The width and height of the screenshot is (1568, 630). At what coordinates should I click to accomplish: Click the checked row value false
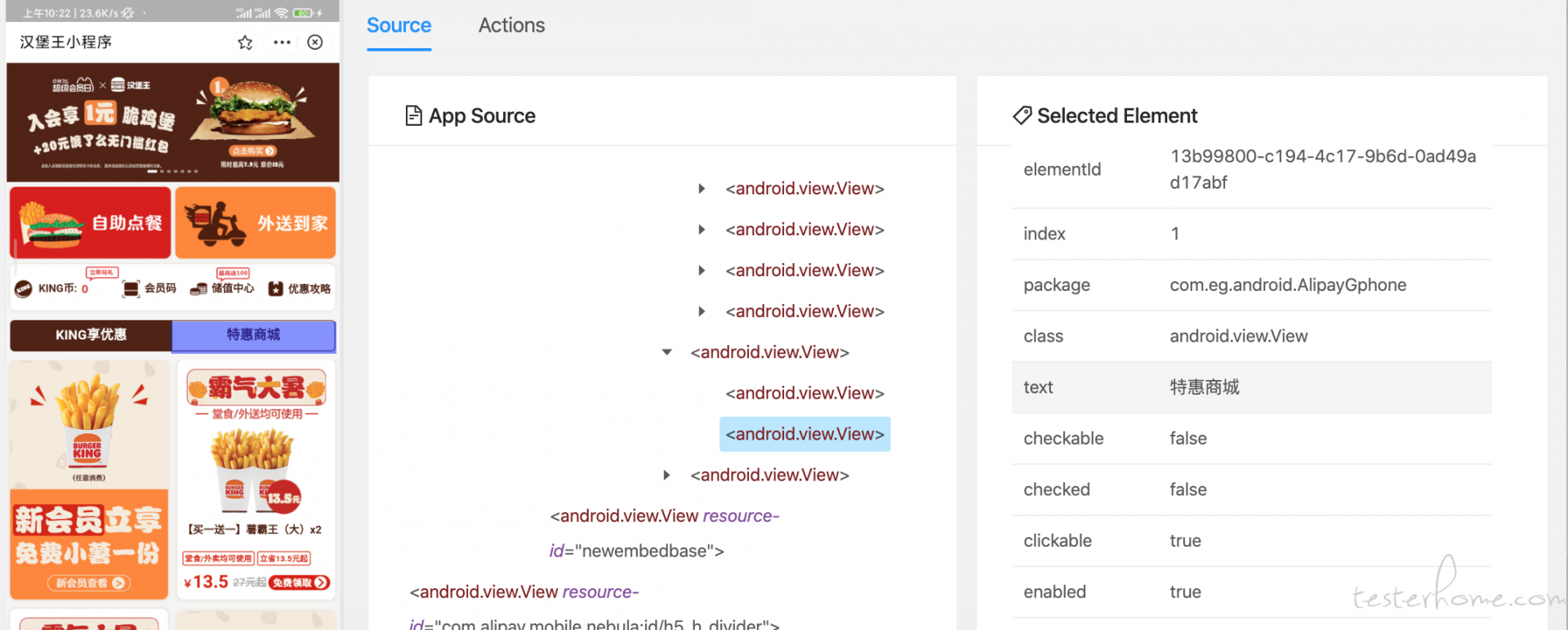tap(1187, 489)
